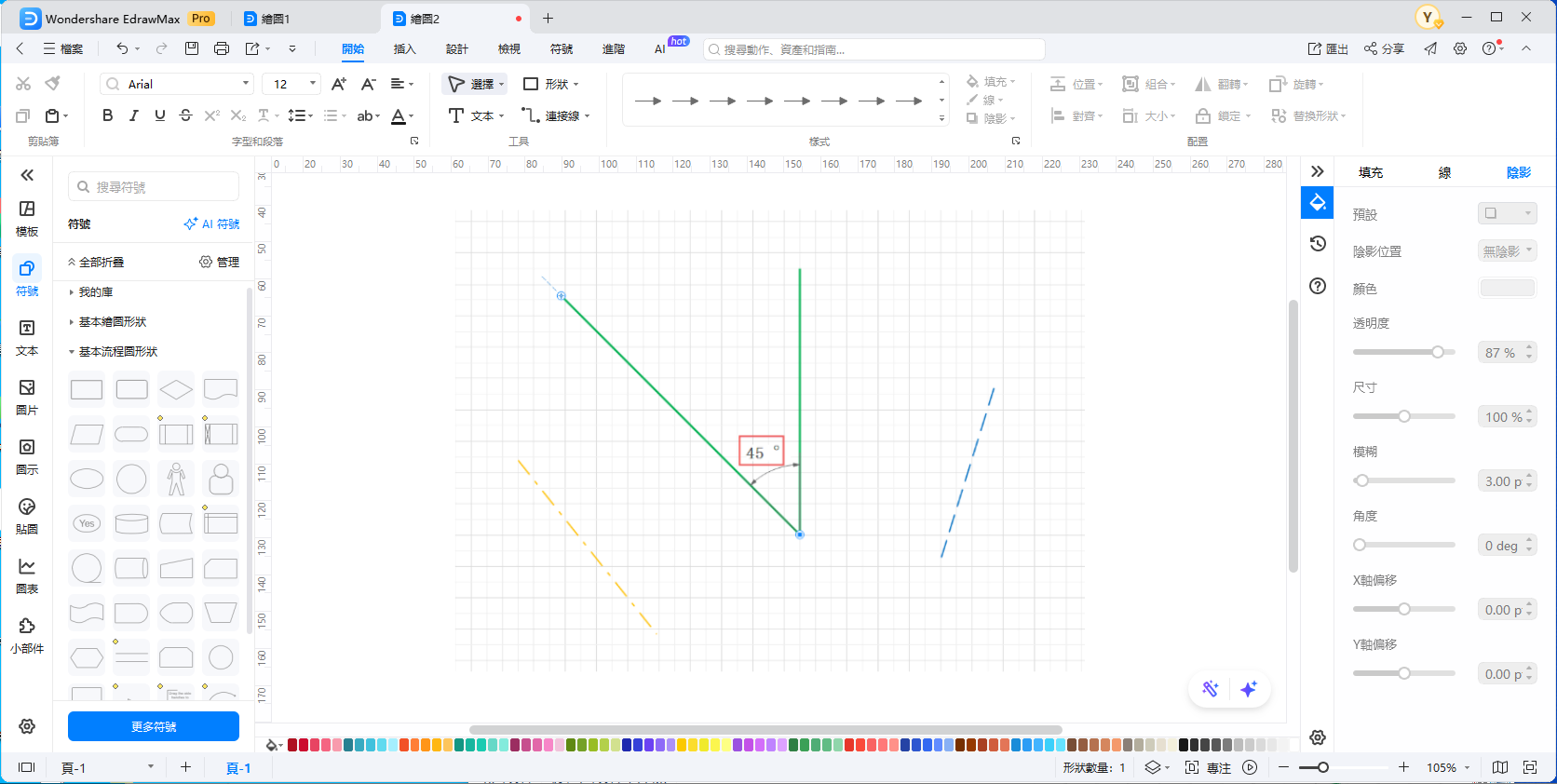Open the Arial font family dropdown

point(177,84)
